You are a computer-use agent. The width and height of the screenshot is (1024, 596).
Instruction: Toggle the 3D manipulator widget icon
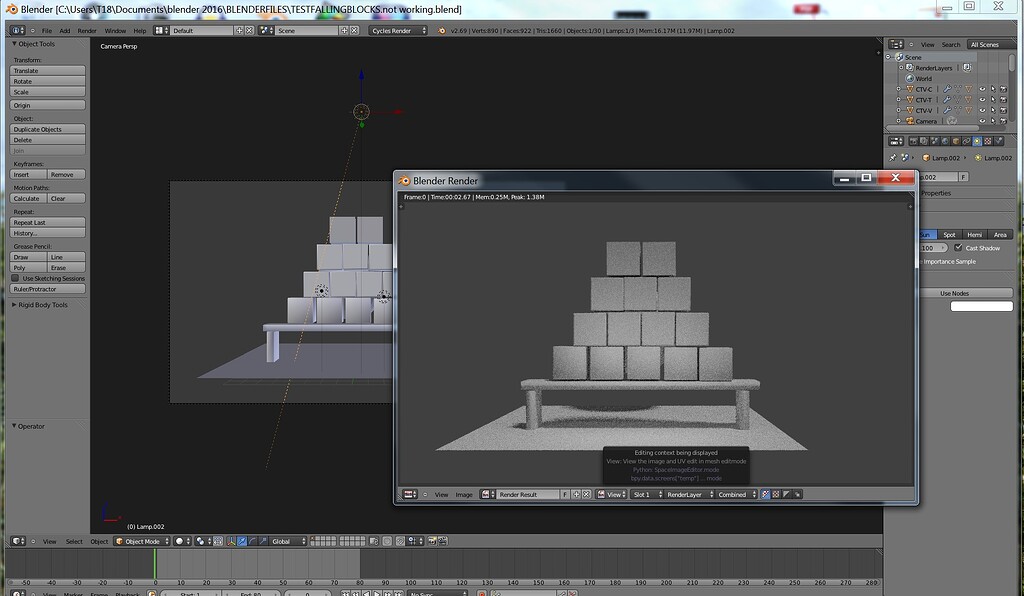[x=231, y=541]
